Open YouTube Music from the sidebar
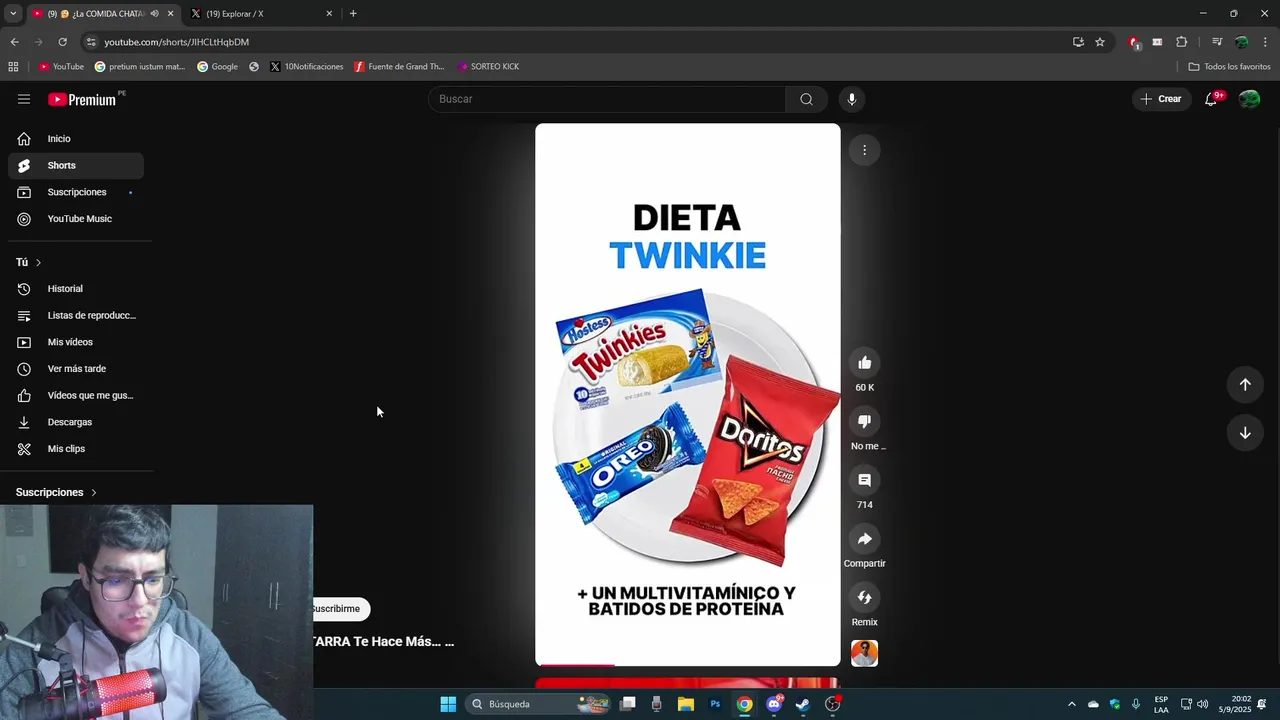This screenshot has height=720, width=1280. (x=76, y=219)
